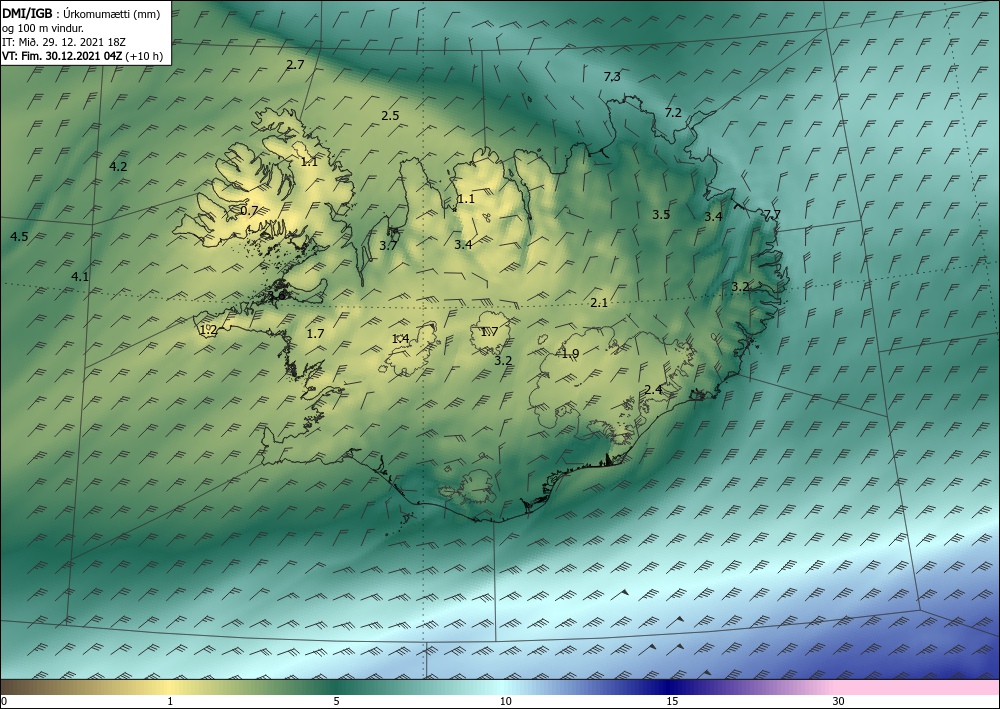Click the legend label 30
Viewport: 1000px width, 709px height.
pos(838,702)
